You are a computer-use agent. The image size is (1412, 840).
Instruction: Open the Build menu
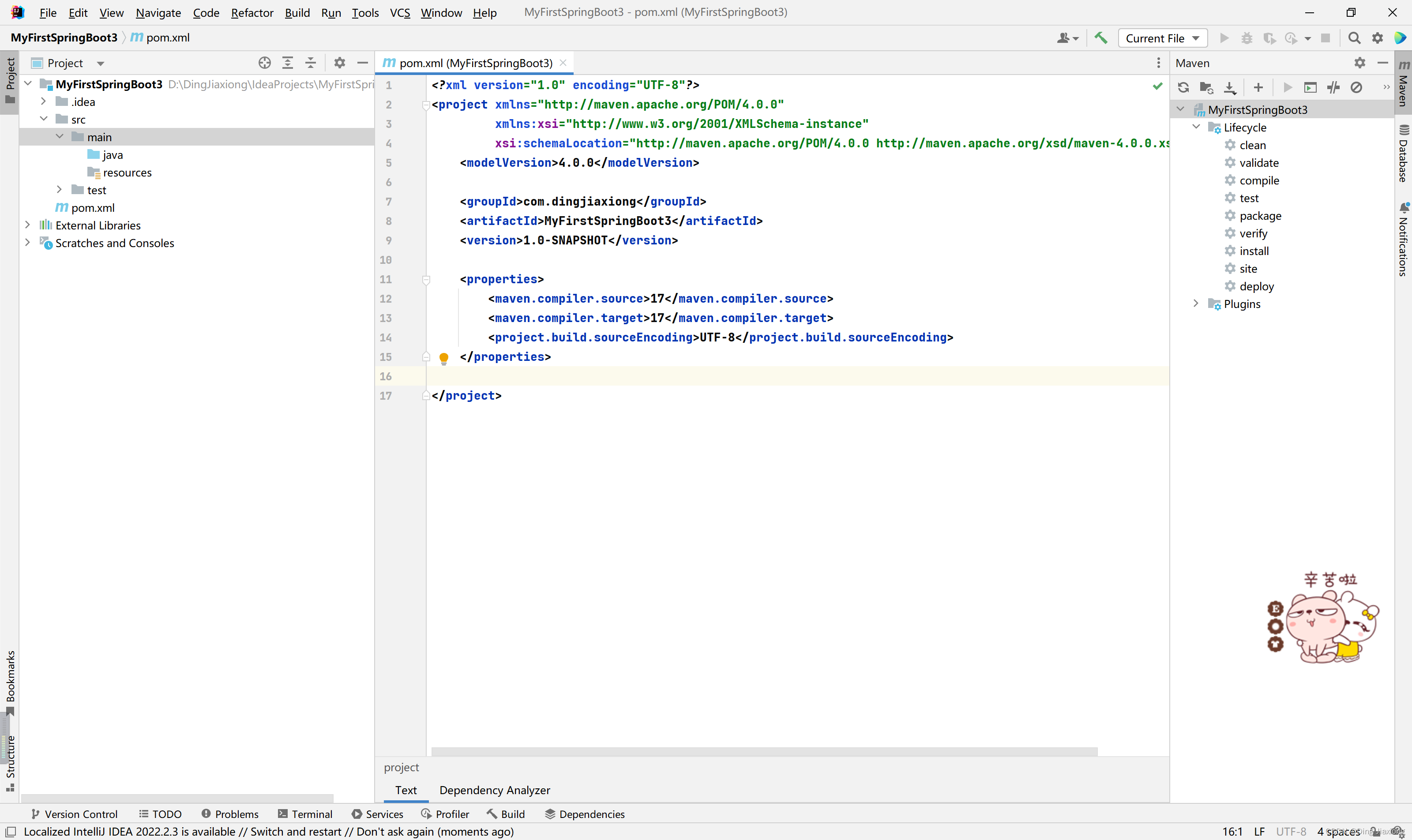(x=297, y=12)
